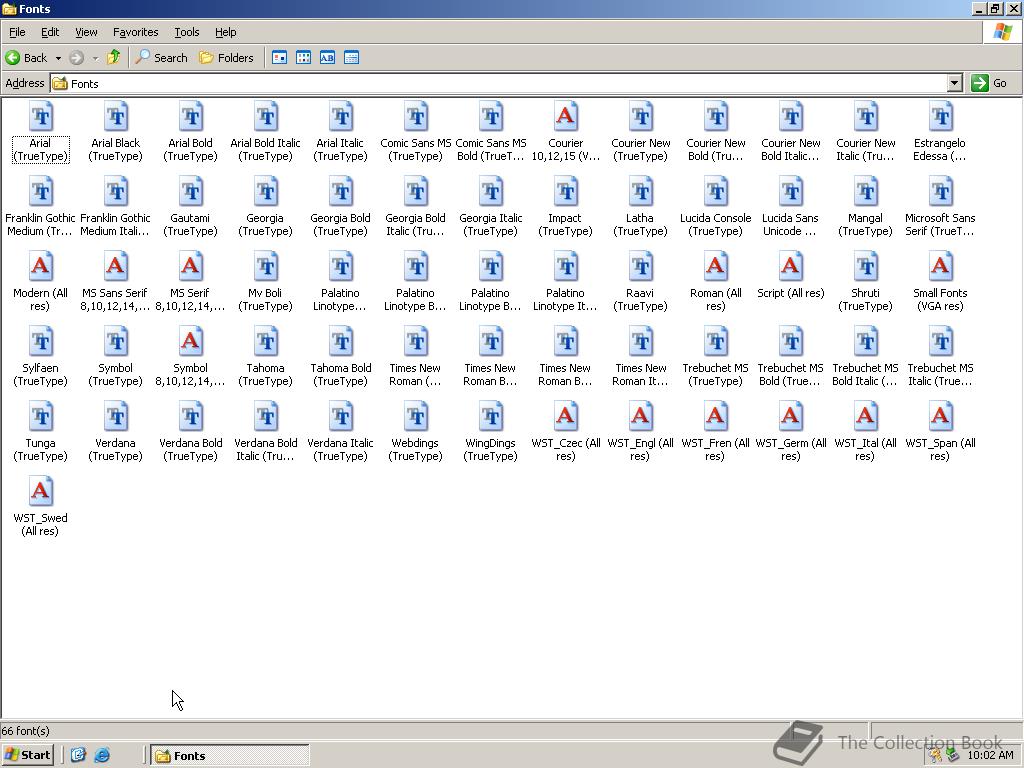1024x768 pixels.
Task: Select Trebuchet MS (TrueType) font icon
Action: pos(716,342)
